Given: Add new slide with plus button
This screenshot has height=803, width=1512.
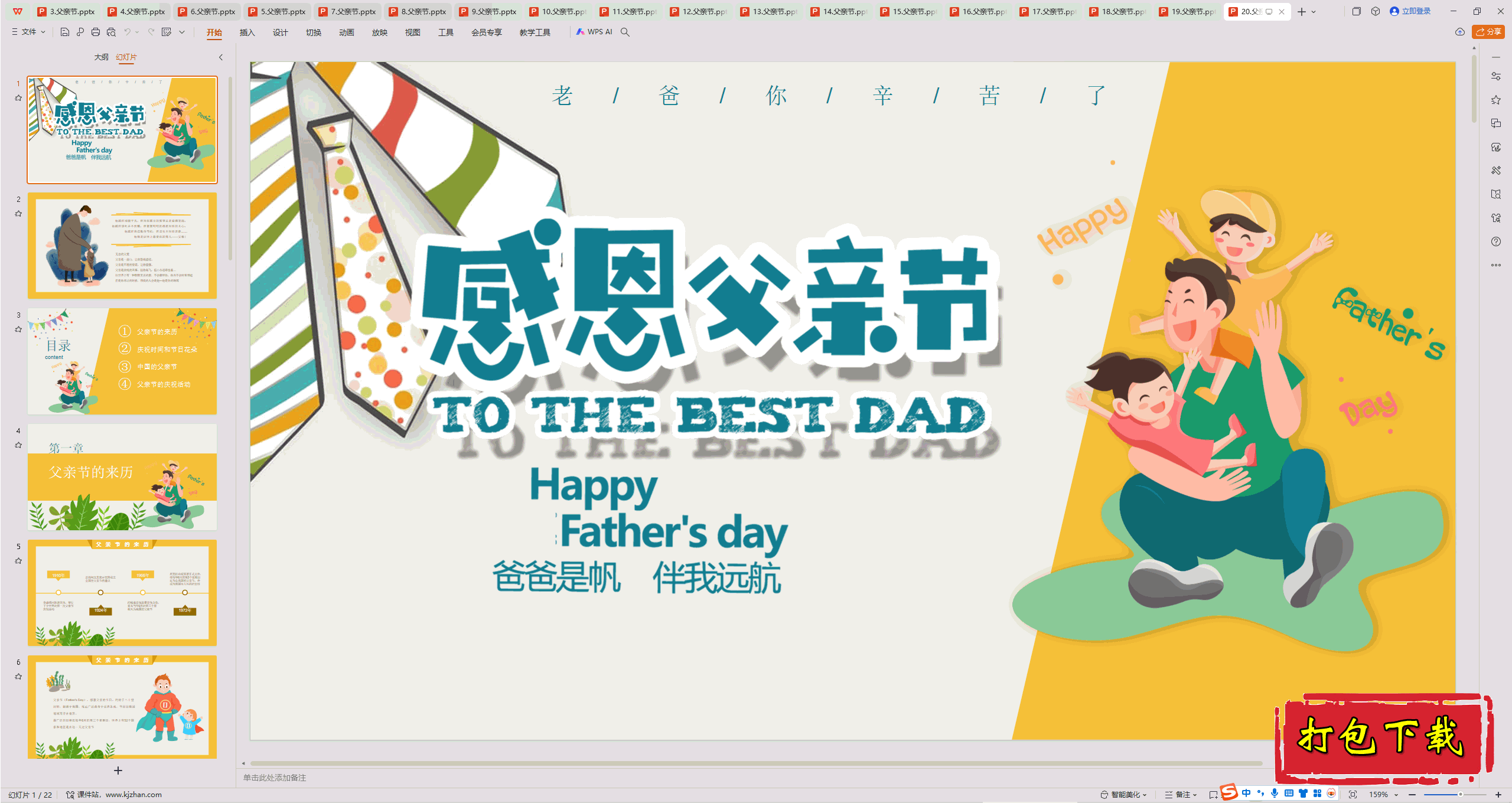Looking at the screenshot, I should pos(118,771).
